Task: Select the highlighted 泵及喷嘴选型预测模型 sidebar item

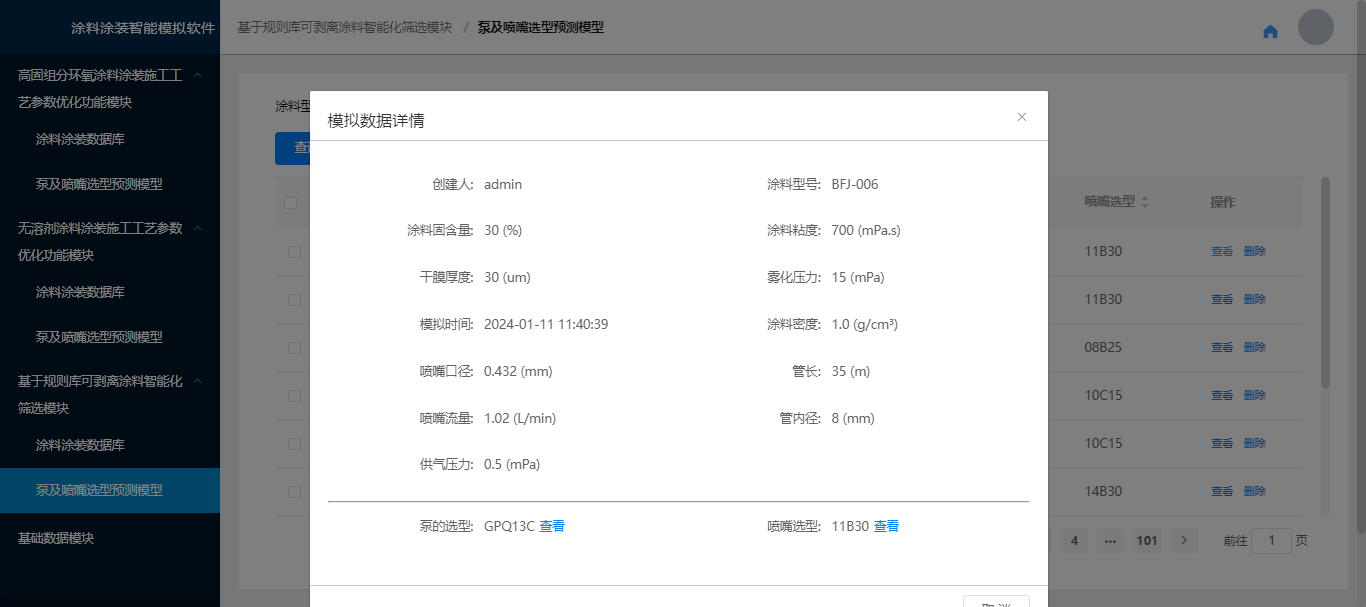Action: [x=99, y=490]
